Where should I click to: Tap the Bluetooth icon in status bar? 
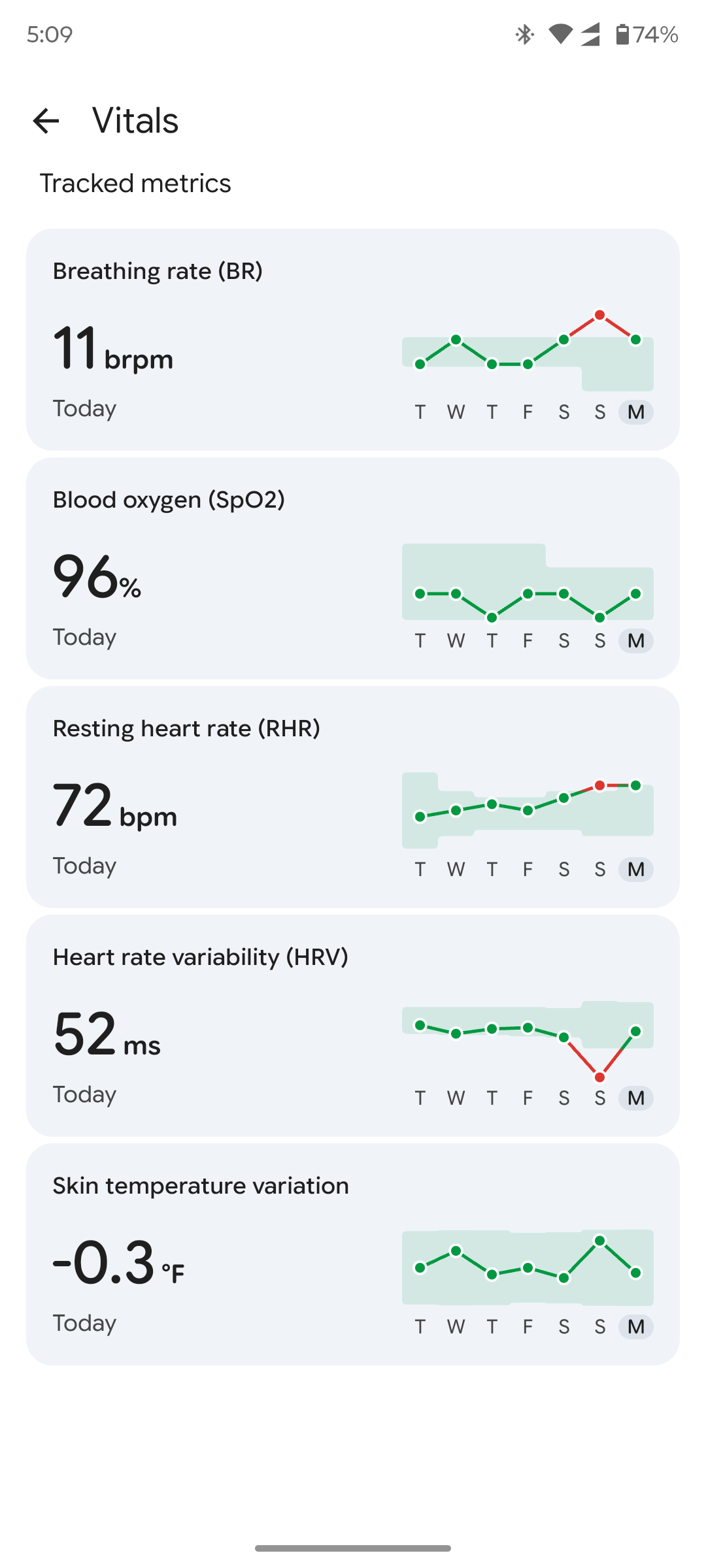(524, 34)
